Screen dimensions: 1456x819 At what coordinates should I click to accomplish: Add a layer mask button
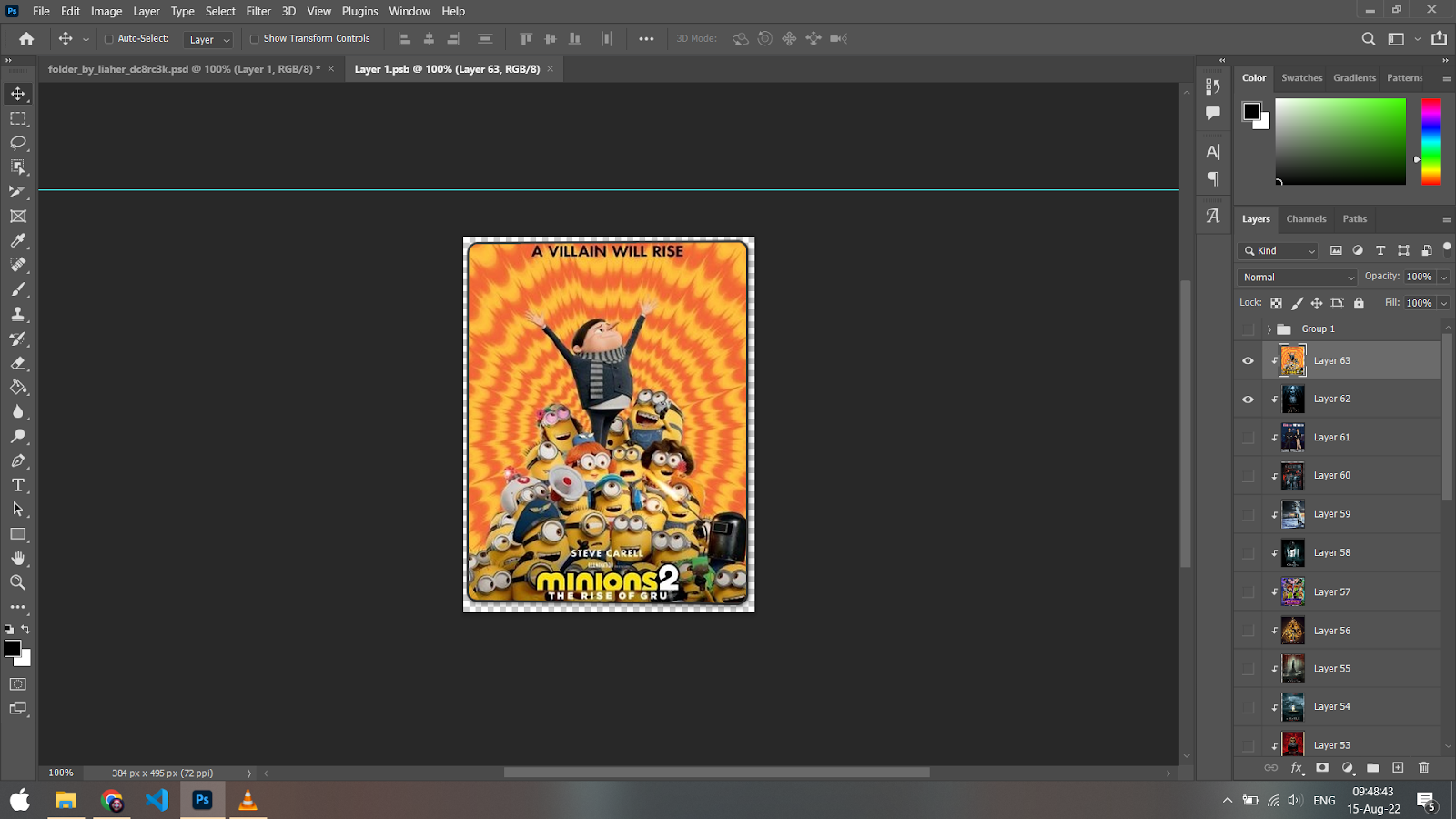click(1322, 768)
